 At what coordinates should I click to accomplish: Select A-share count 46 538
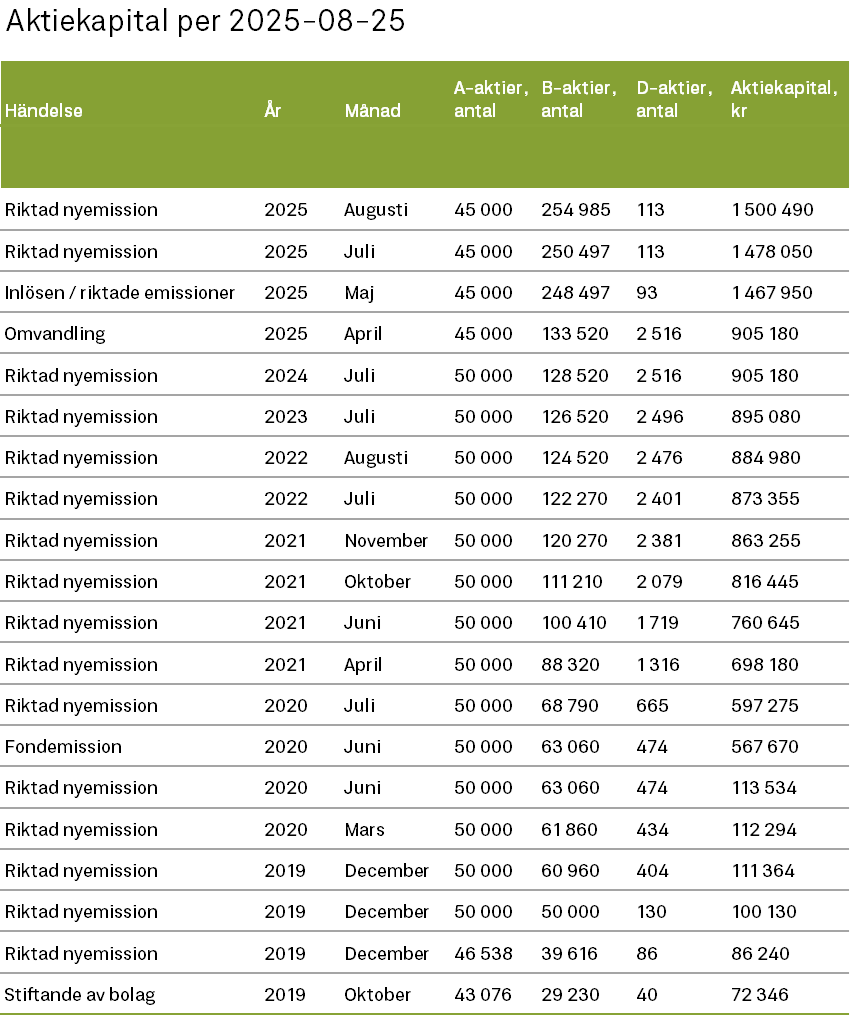(483, 954)
